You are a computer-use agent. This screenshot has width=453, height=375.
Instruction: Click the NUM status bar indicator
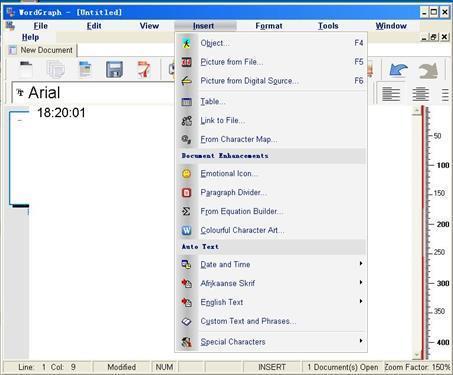[164, 367]
